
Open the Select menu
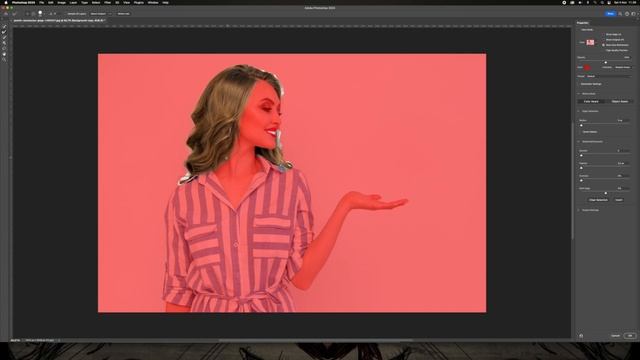click(x=96, y=2)
